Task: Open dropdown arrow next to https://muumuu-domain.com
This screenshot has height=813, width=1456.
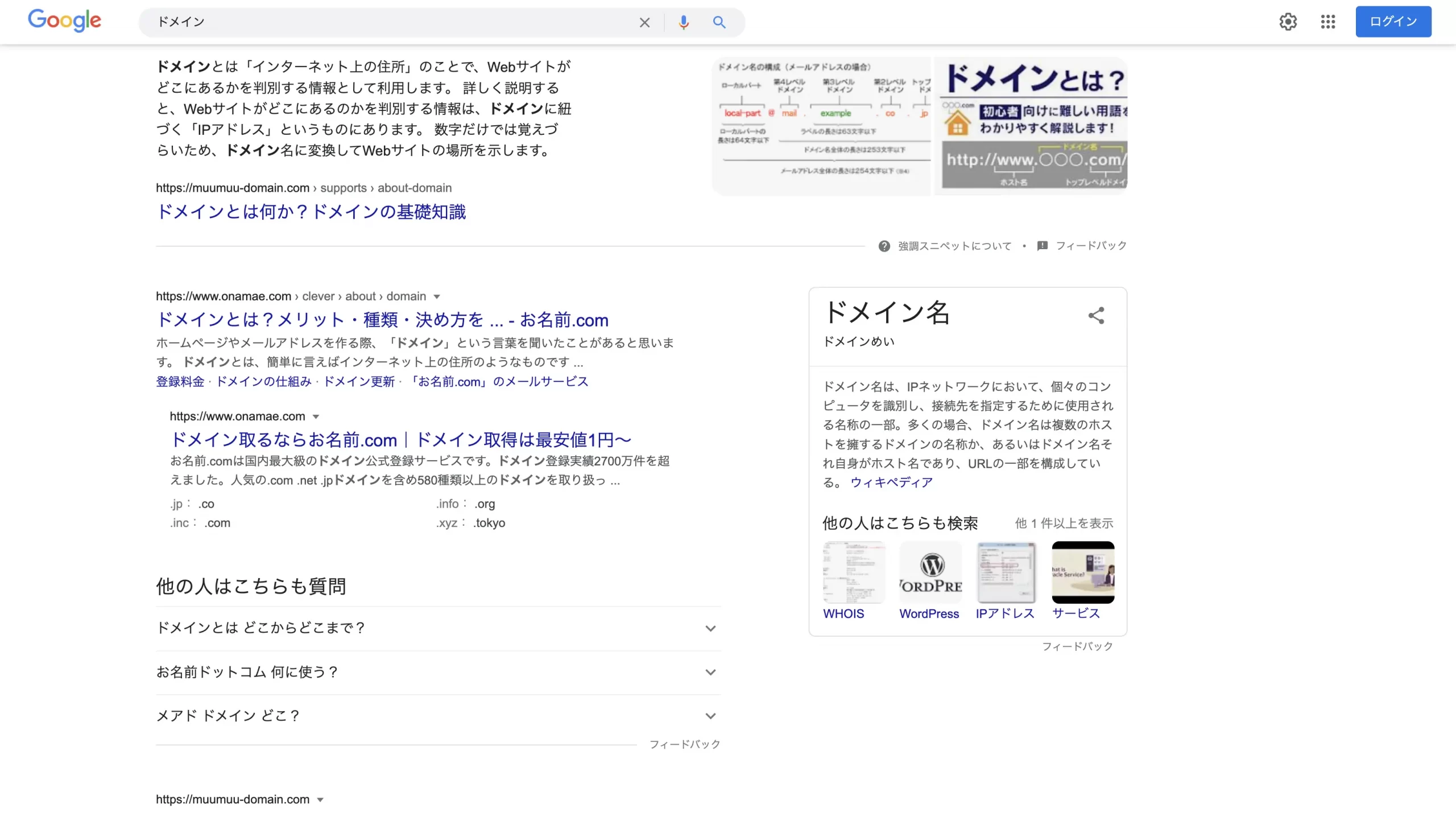Action: point(320,799)
